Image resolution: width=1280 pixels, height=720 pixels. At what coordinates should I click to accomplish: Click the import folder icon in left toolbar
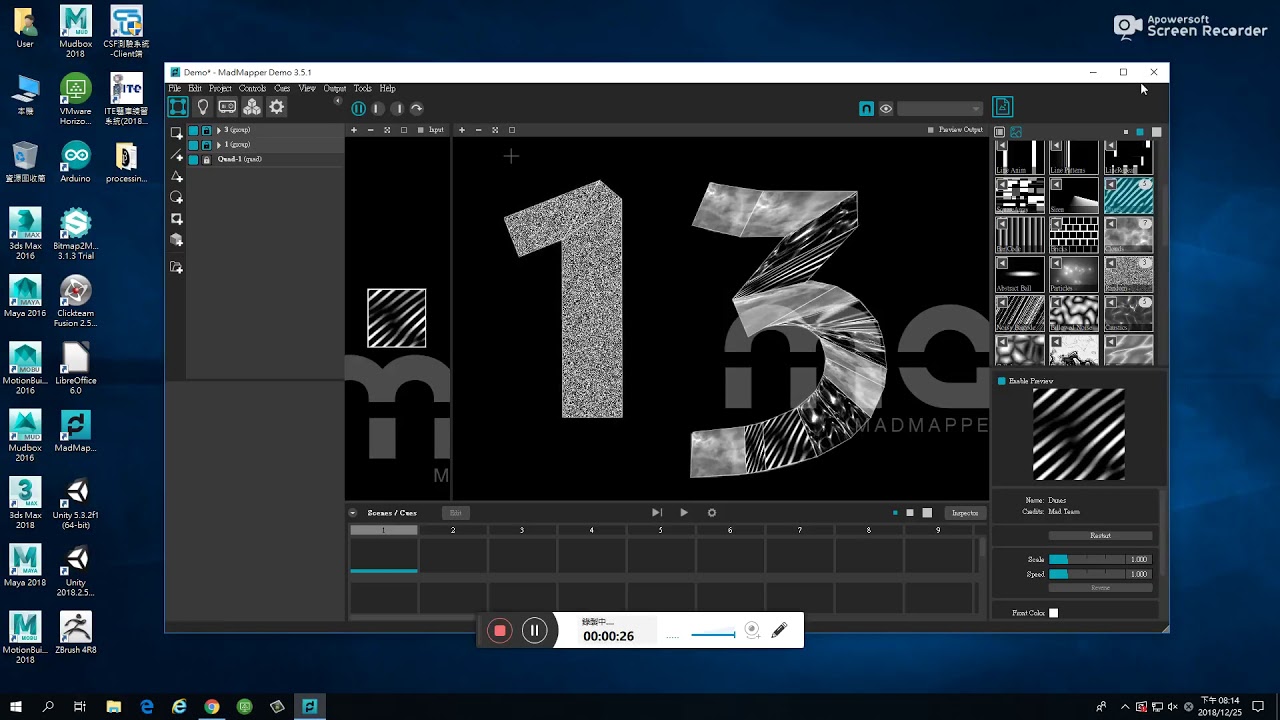pos(177,267)
